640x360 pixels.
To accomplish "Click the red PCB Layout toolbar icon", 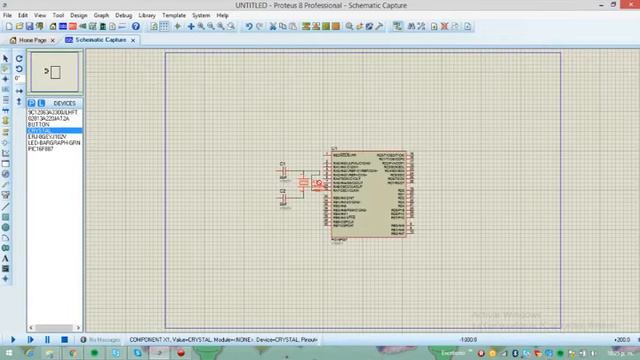I will pos(73,27).
